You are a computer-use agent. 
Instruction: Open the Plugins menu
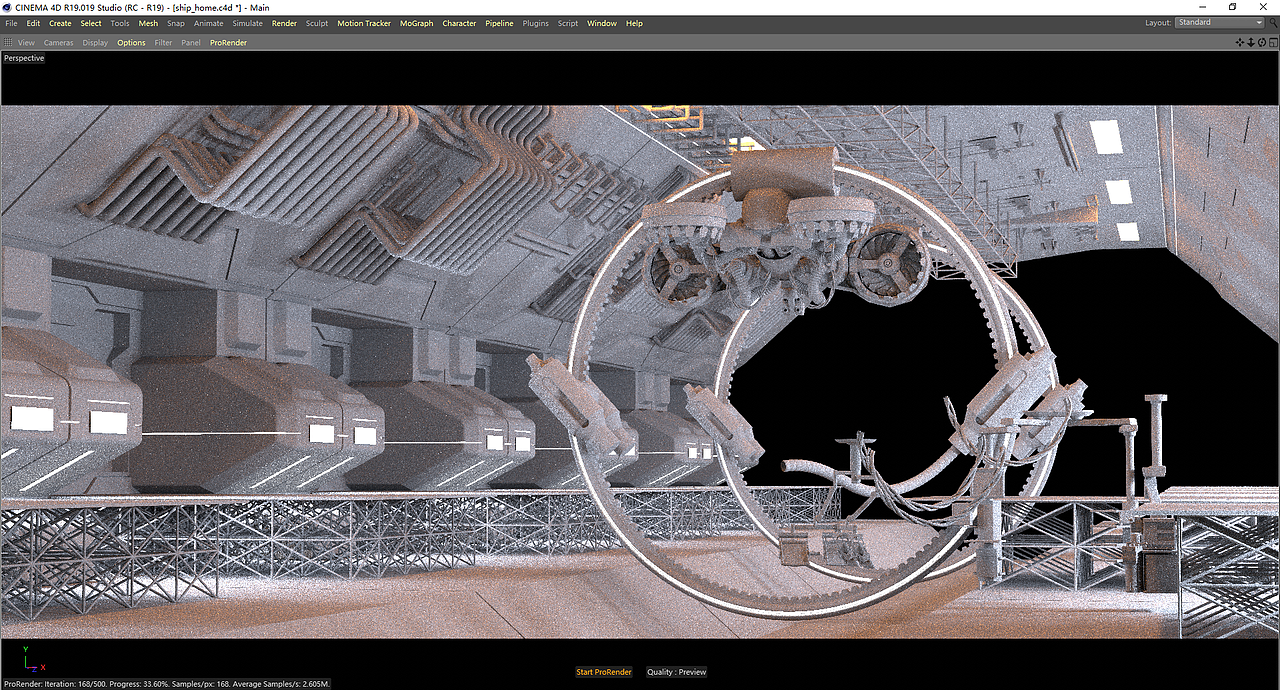click(x=536, y=23)
